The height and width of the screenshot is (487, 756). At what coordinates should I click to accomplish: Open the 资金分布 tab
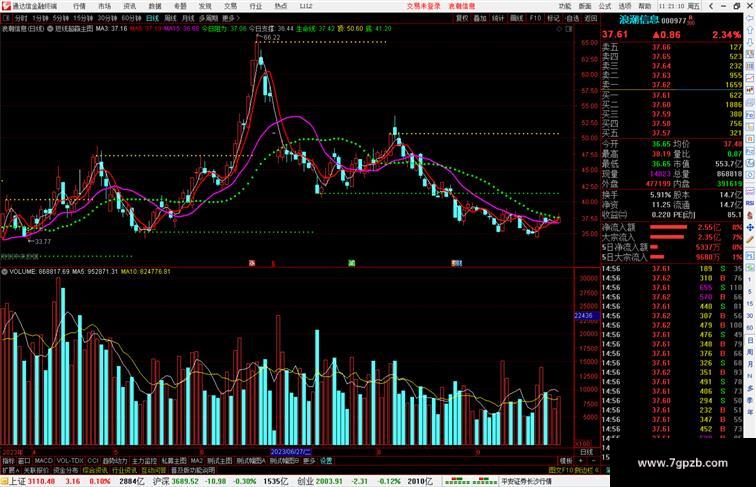click(x=66, y=470)
